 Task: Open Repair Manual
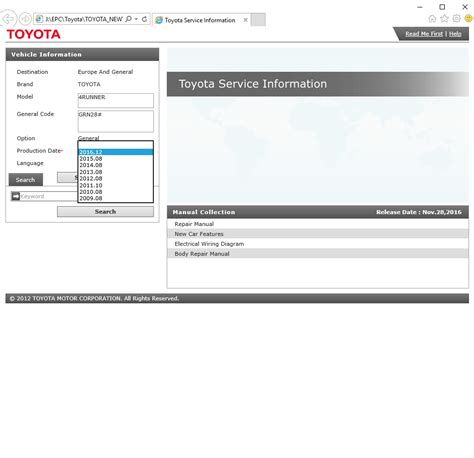(194, 224)
